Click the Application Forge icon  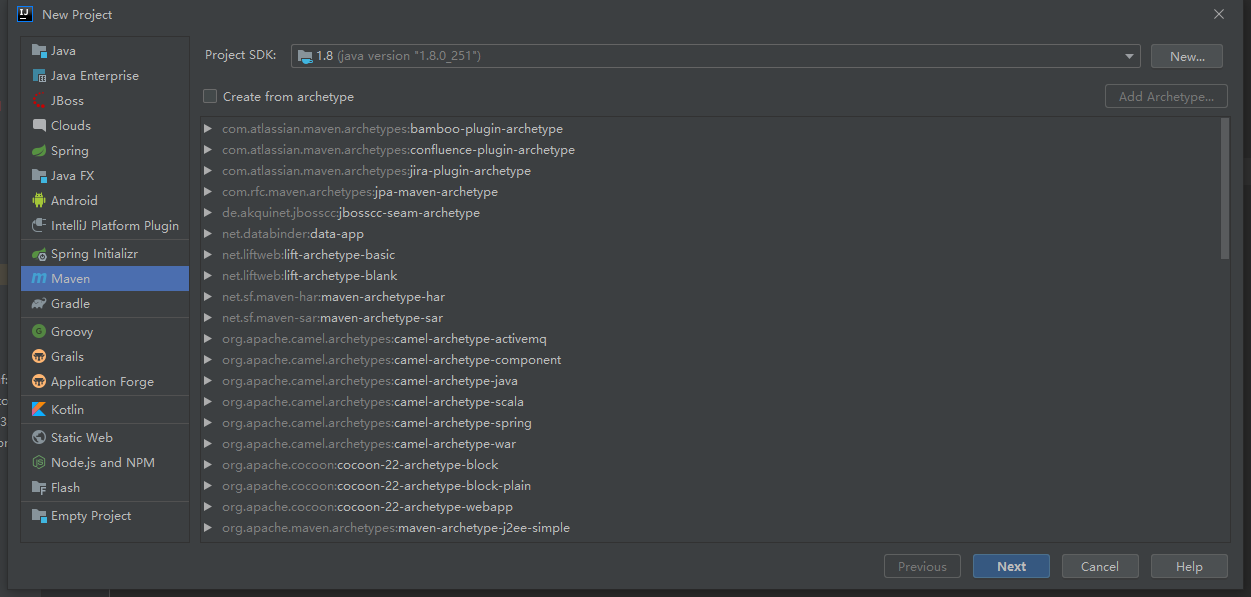tap(39, 382)
